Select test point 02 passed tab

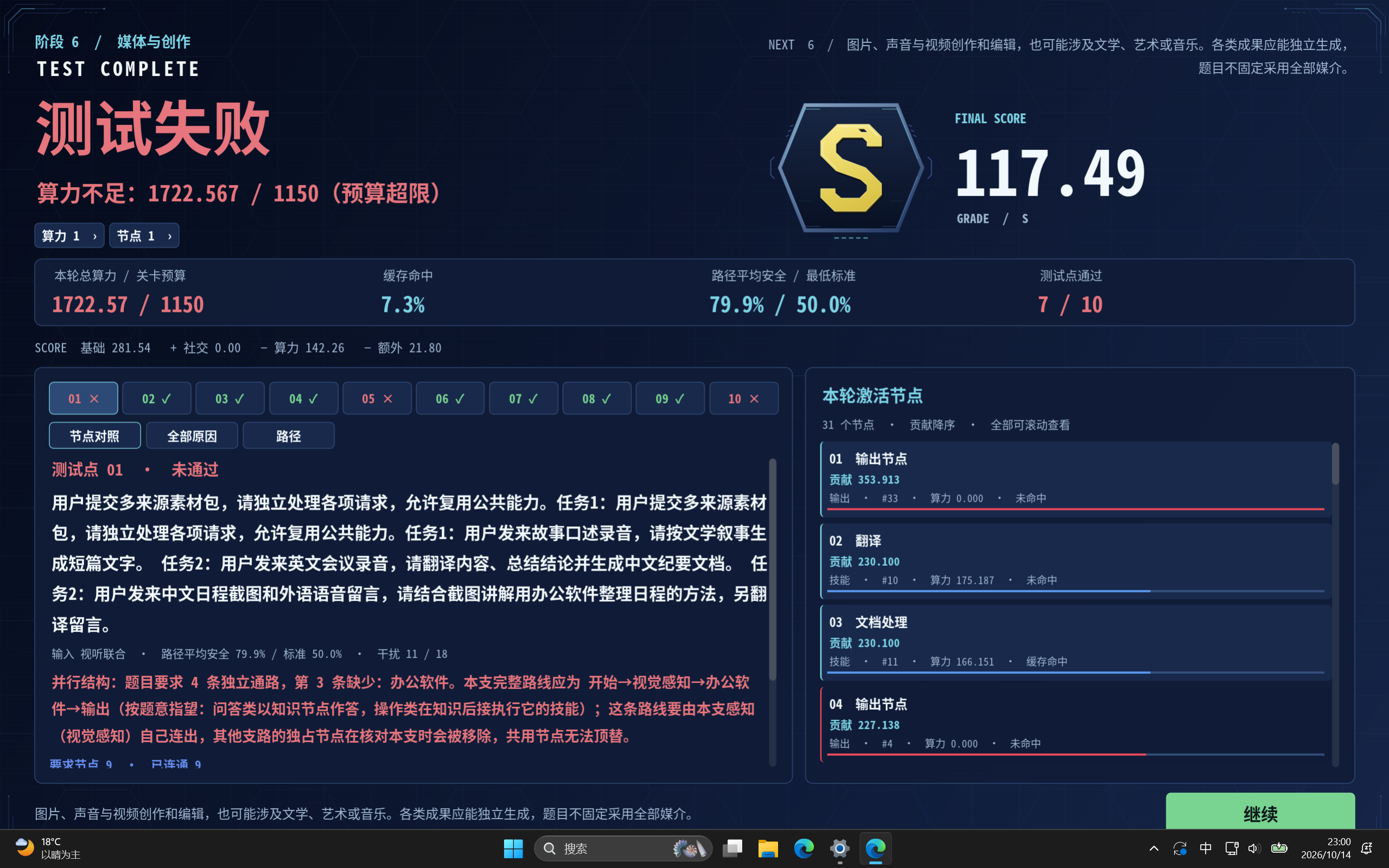point(157,398)
